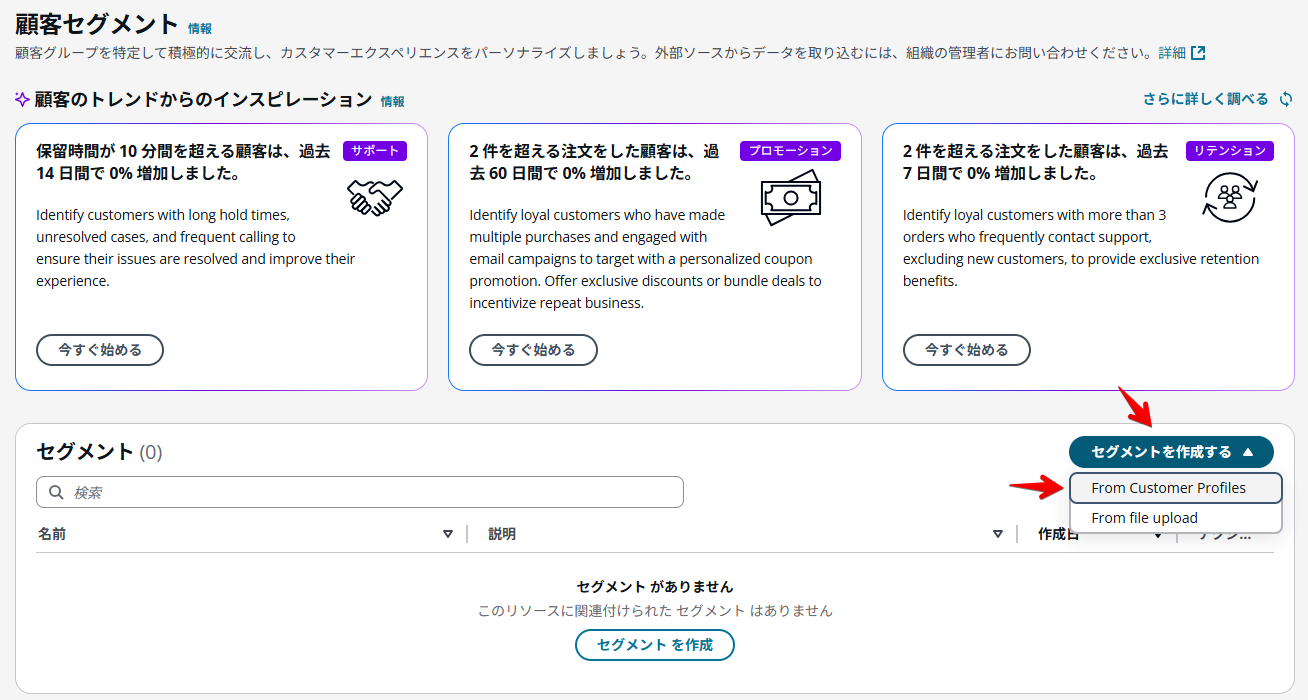The image size is (1308, 700).
Task: Click the sparkle icon before 顧客のトレンド heading
Action: point(23,100)
